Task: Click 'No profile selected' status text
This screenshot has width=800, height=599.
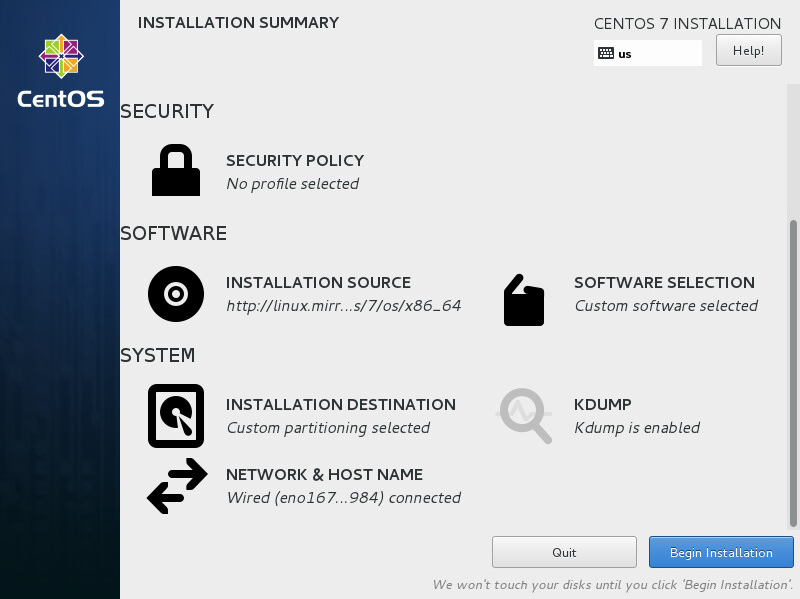Action: pos(292,184)
